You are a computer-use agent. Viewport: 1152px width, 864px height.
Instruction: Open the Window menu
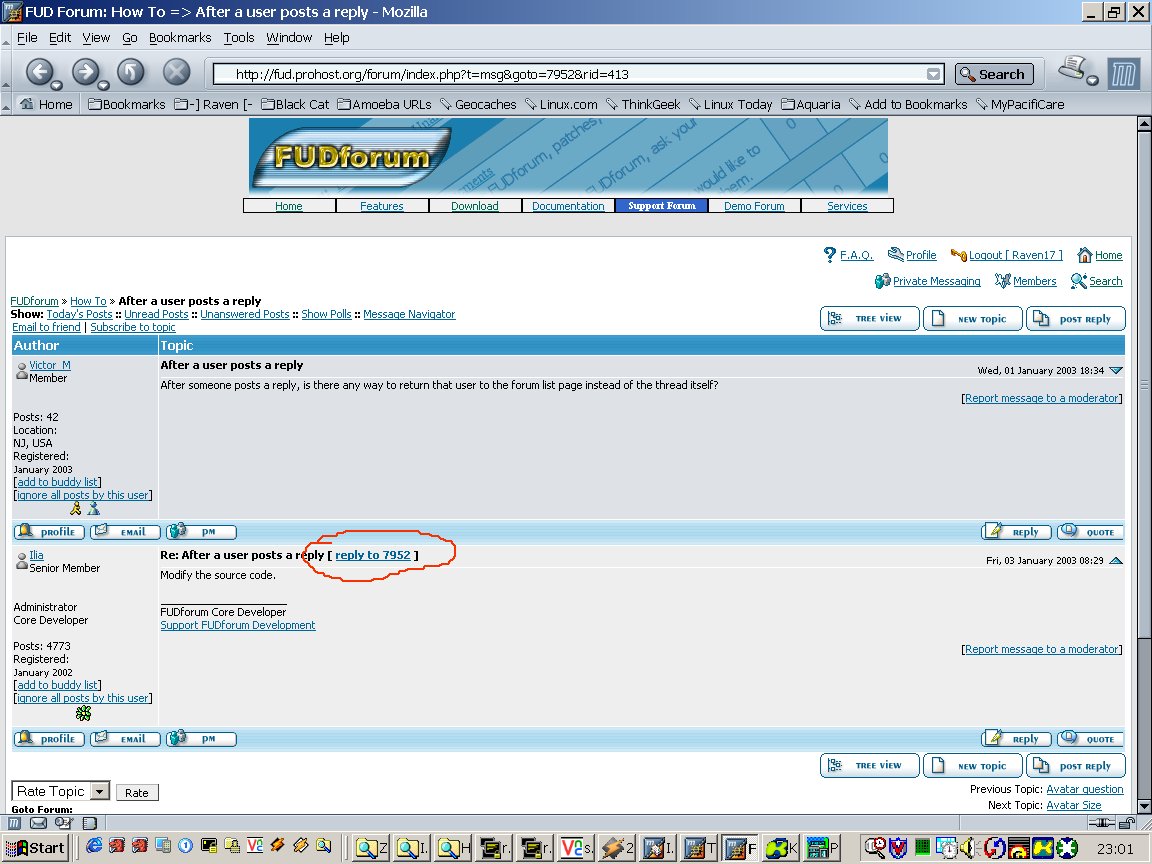289,37
